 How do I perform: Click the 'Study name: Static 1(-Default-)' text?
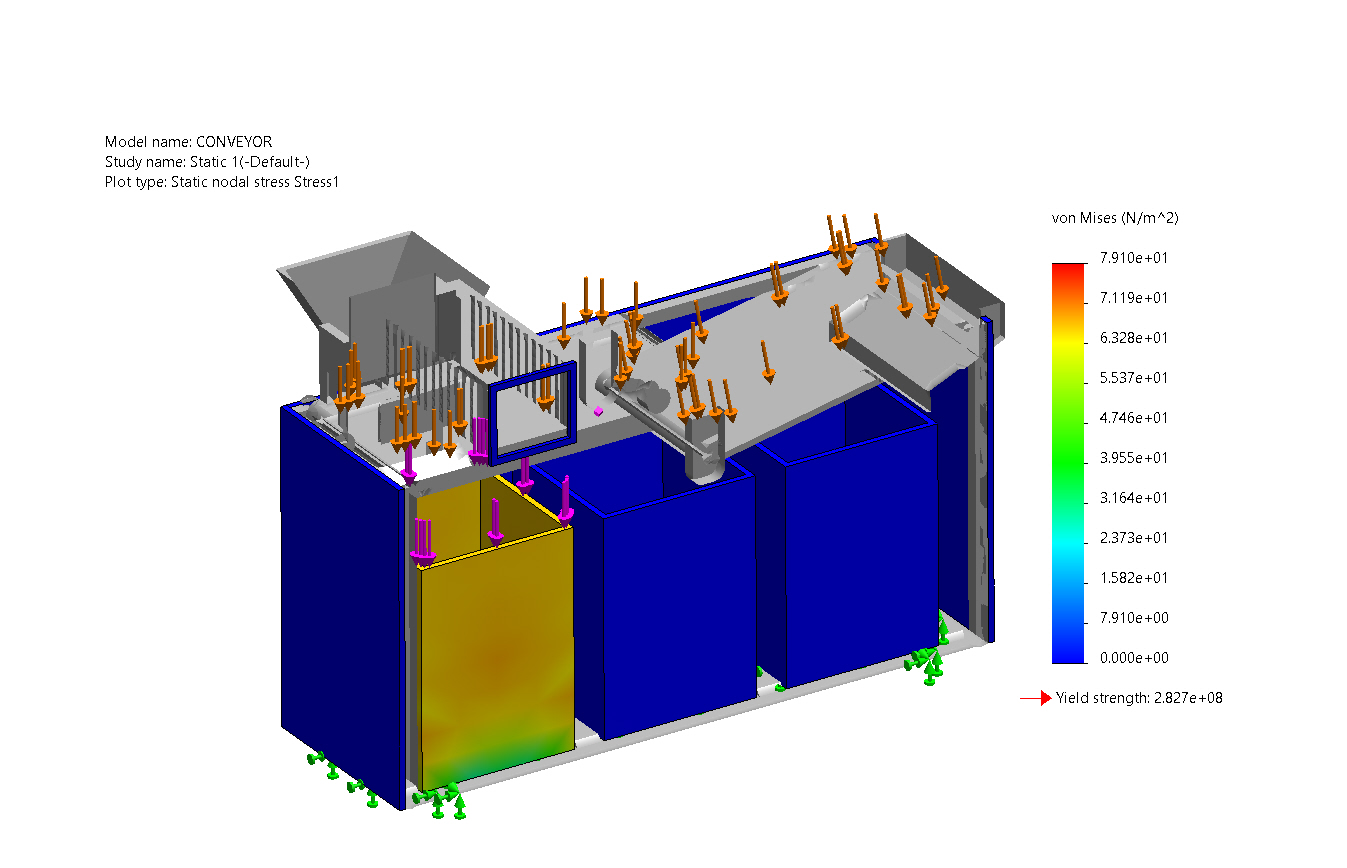207,162
